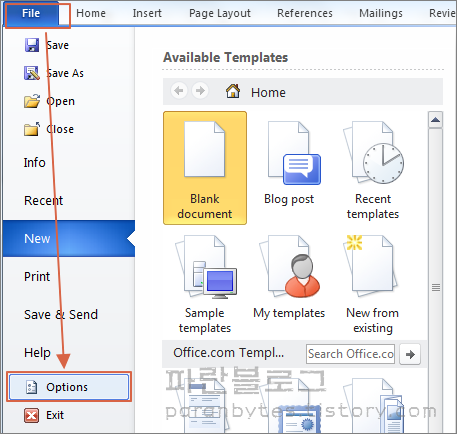Screen dimensions: 457x434
Task: Click the Exit command
Action: [55, 415]
